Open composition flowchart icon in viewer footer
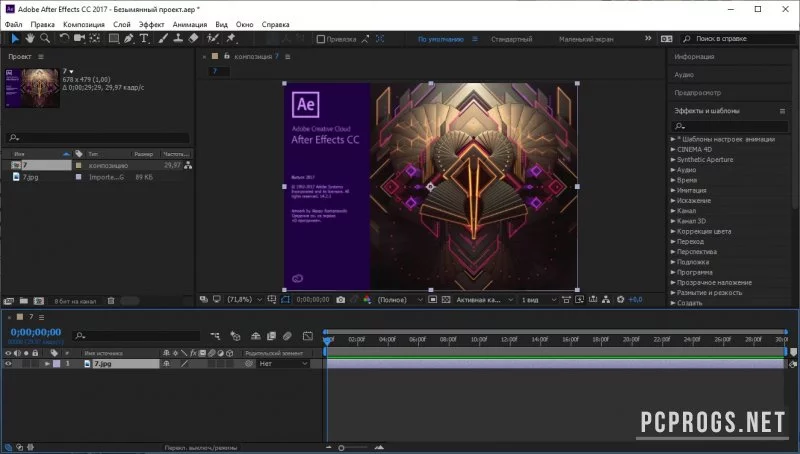The height and width of the screenshot is (454, 800). click(606, 300)
